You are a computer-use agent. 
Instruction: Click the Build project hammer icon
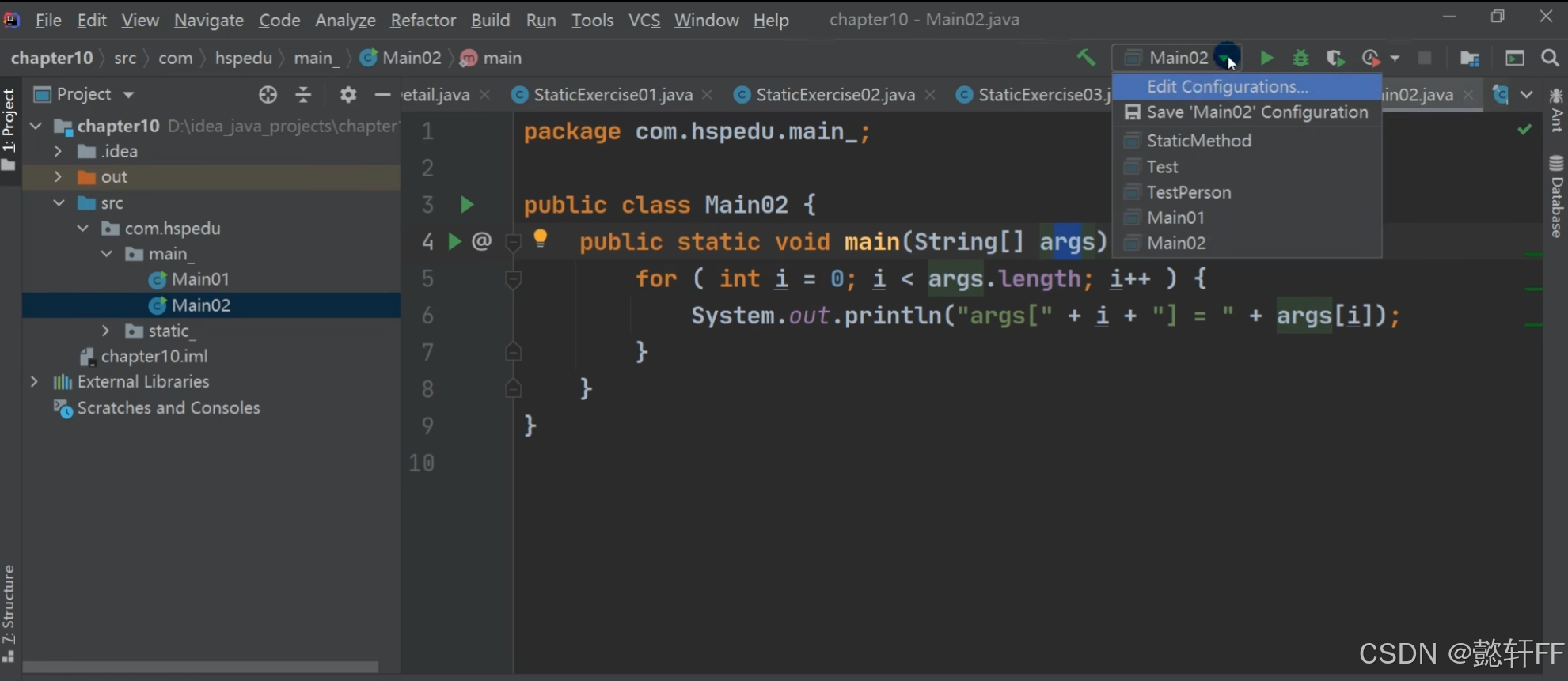pyautogui.click(x=1086, y=58)
